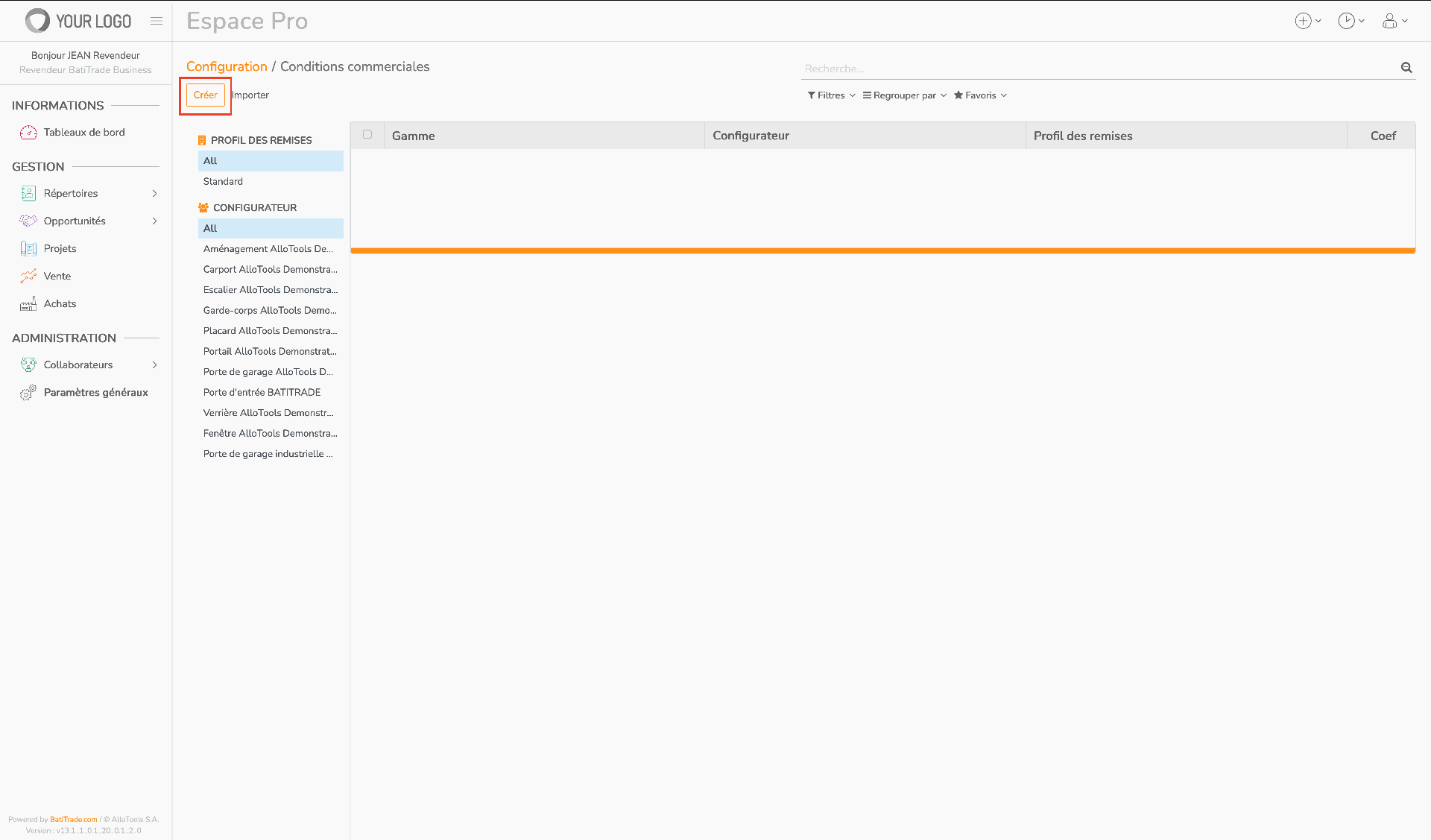Click the search magnifier icon

pyautogui.click(x=1406, y=68)
